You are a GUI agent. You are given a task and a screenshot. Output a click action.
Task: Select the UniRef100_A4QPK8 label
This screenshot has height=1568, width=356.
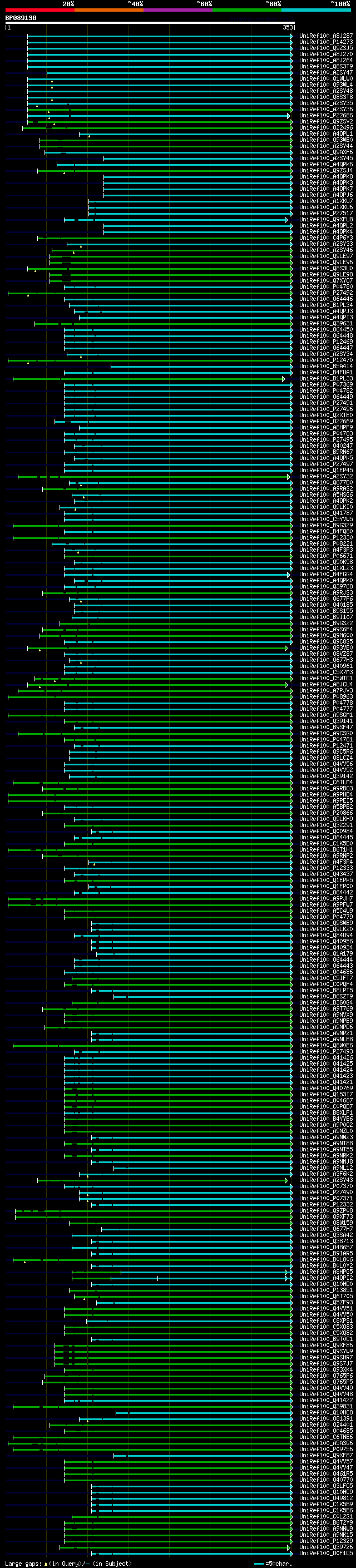click(x=325, y=176)
